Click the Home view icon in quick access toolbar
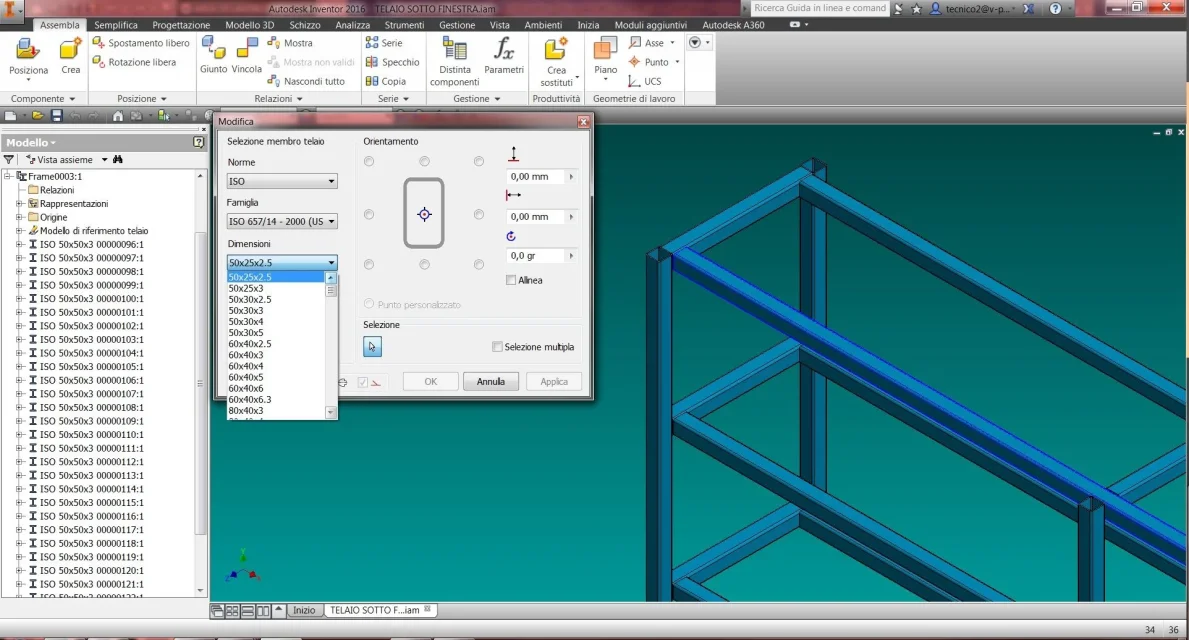The height and width of the screenshot is (640, 1189). coord(118,115)
